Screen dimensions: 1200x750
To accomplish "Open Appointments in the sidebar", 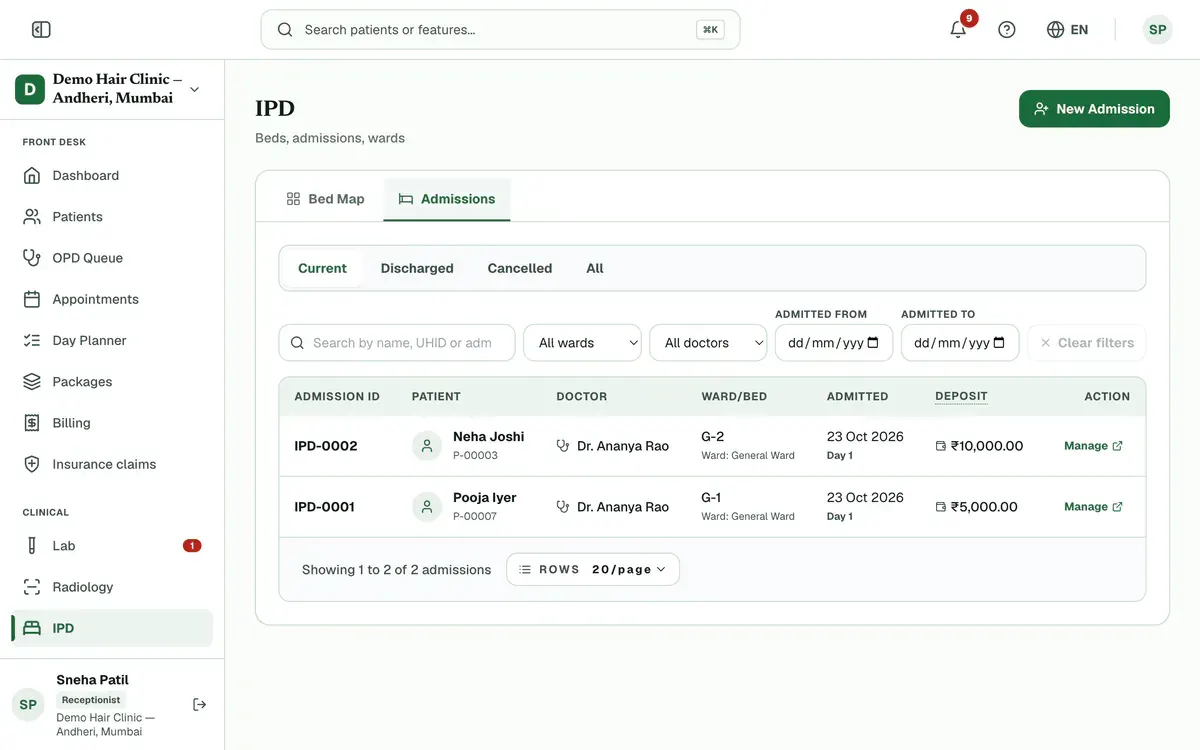I will pos(112,299).
